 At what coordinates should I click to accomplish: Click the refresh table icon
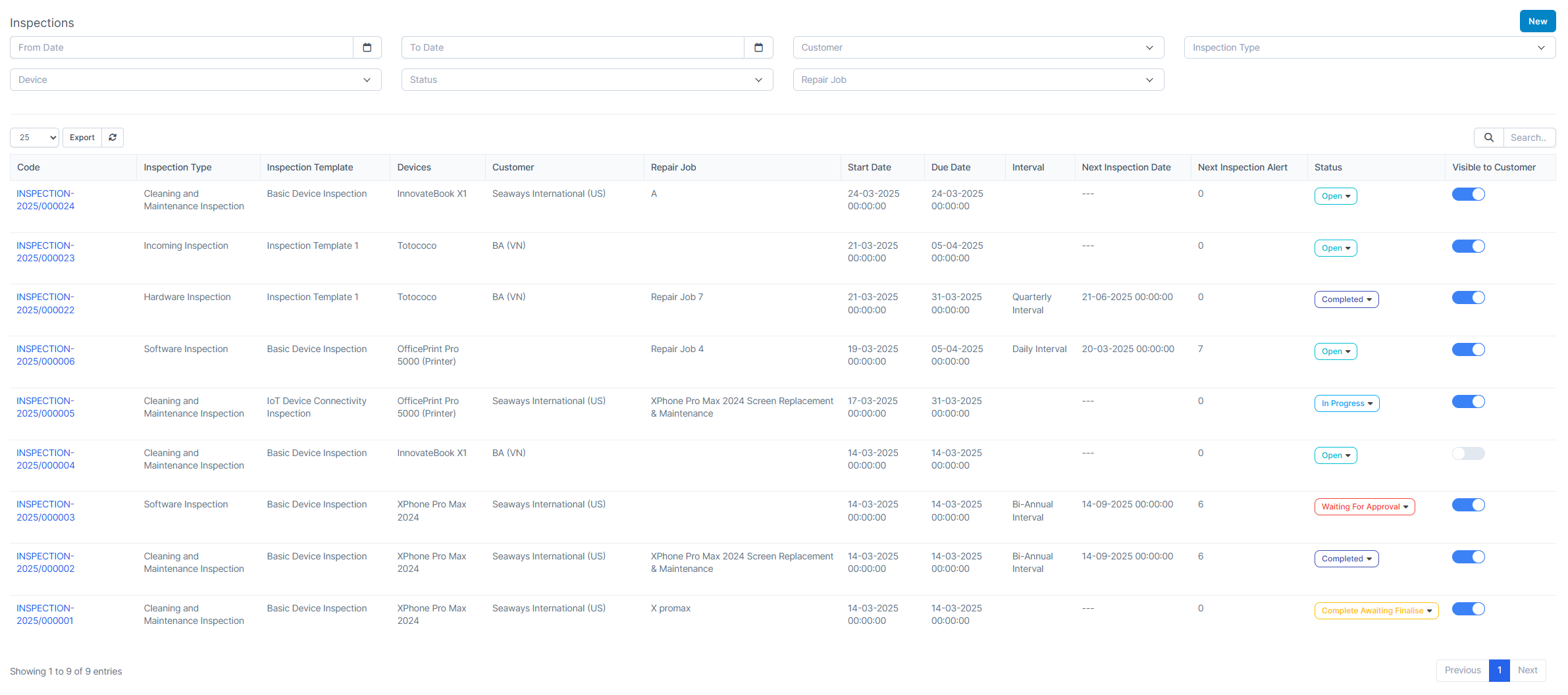(x=113, y=138)
